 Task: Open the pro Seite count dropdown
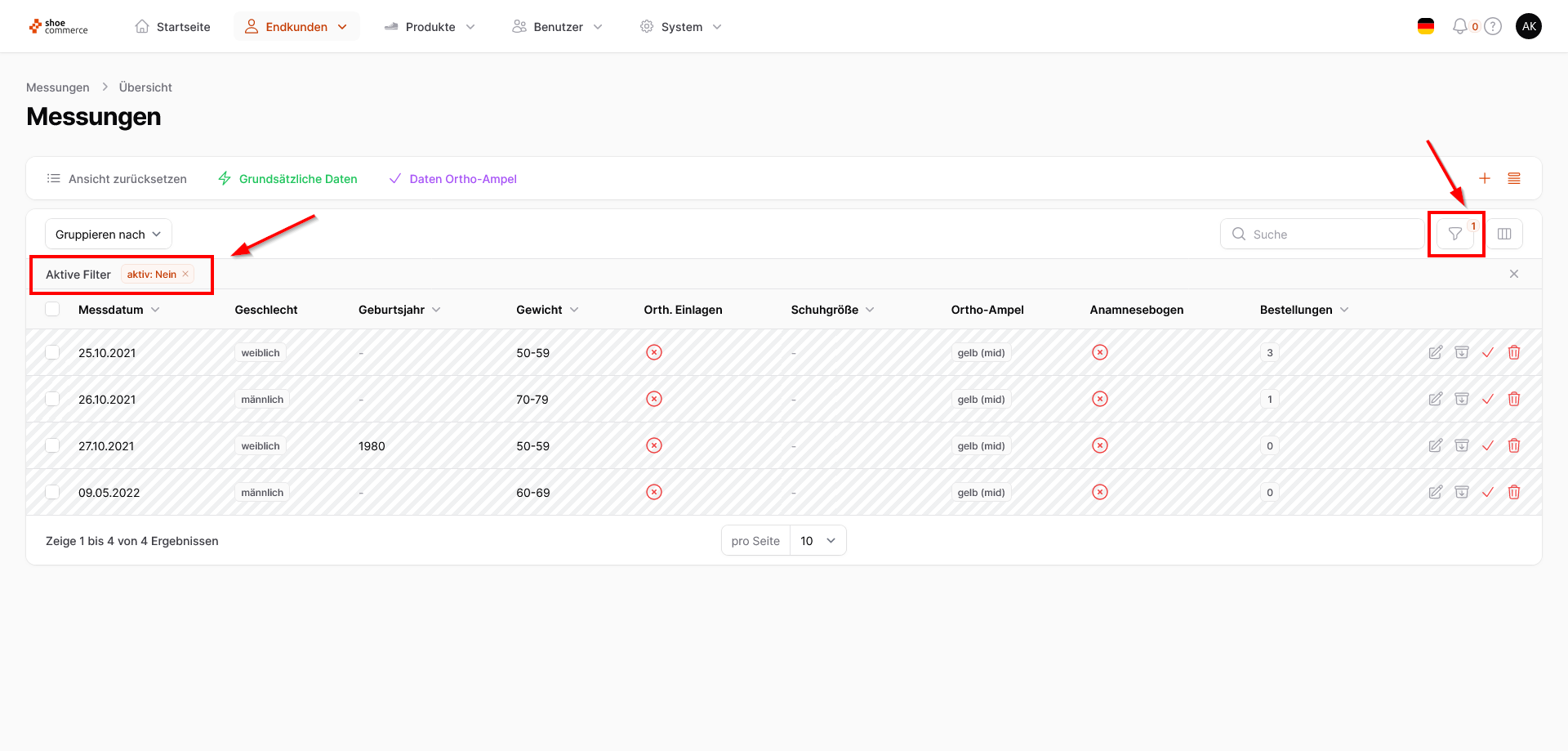click(817, 541)
